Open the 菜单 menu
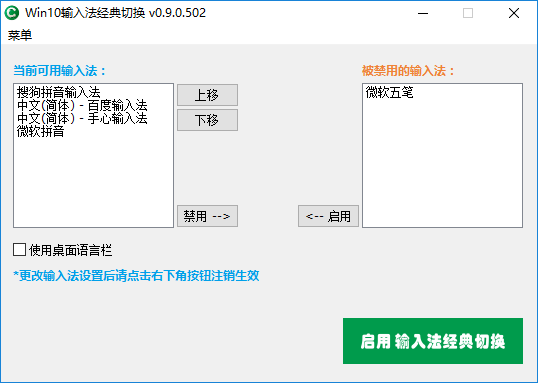Viewport: 538px width, 383px height. pos(20,35)
